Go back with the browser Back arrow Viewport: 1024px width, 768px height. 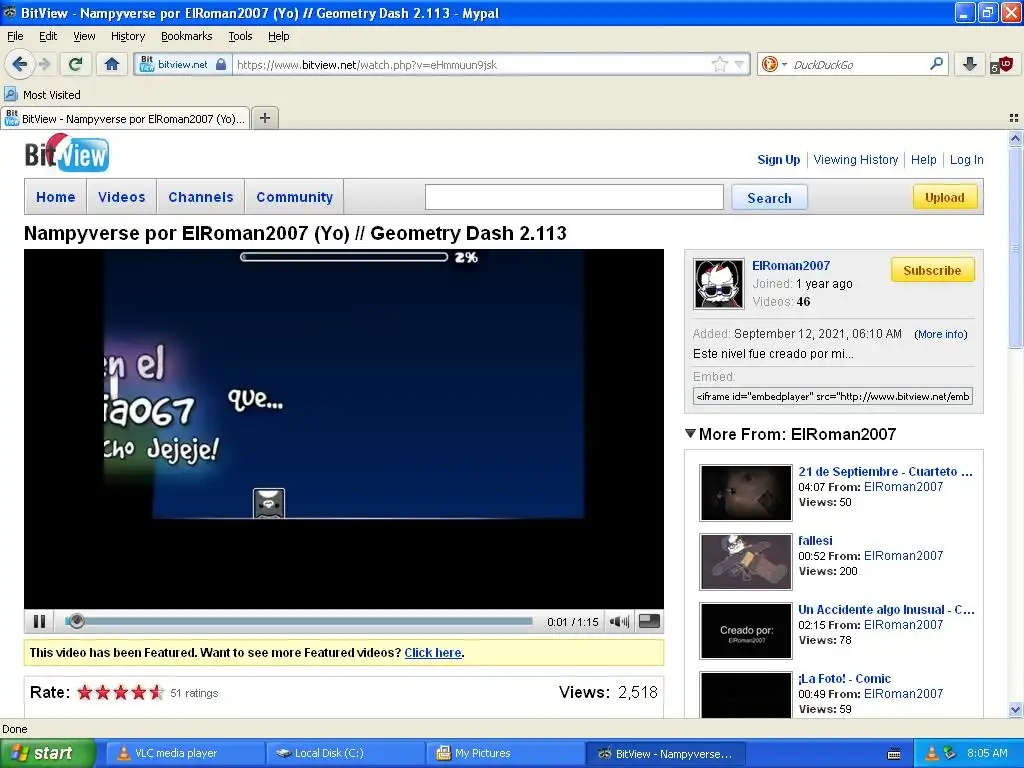(19, 64)
